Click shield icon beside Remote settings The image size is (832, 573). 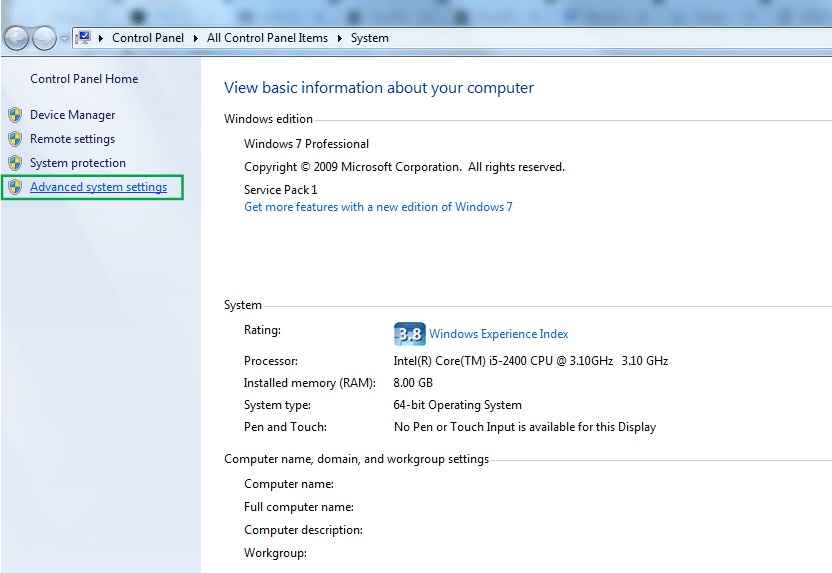click(15, 138)
